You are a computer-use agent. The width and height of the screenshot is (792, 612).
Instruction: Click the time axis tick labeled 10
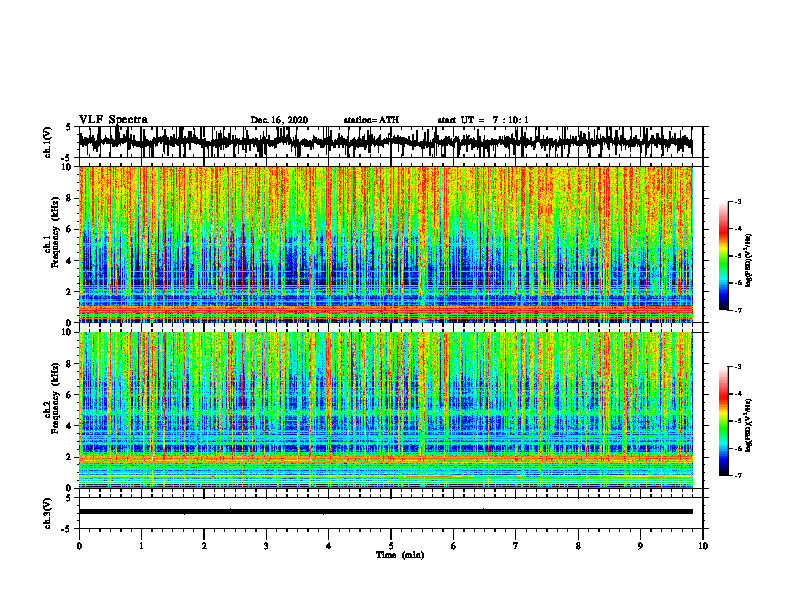[703, 546]
